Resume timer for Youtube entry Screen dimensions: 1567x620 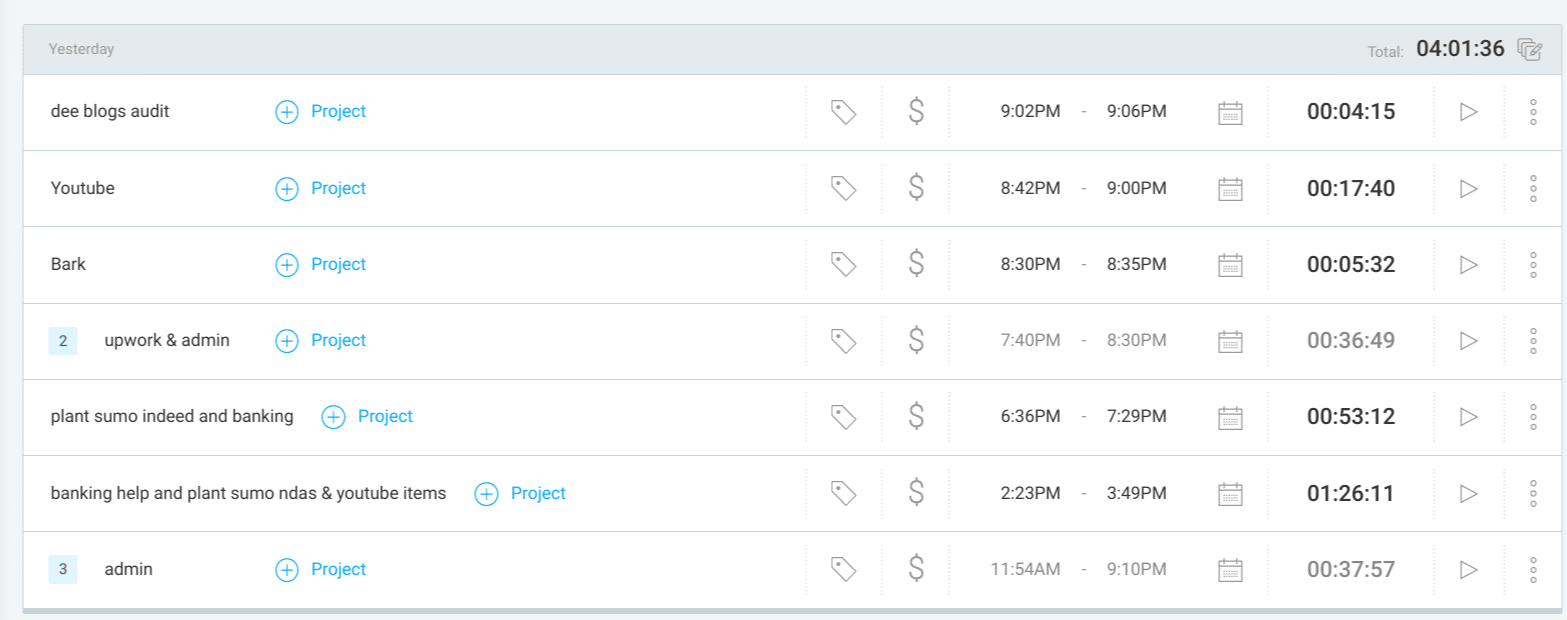pyautogui.click(x=1468, y=188)
